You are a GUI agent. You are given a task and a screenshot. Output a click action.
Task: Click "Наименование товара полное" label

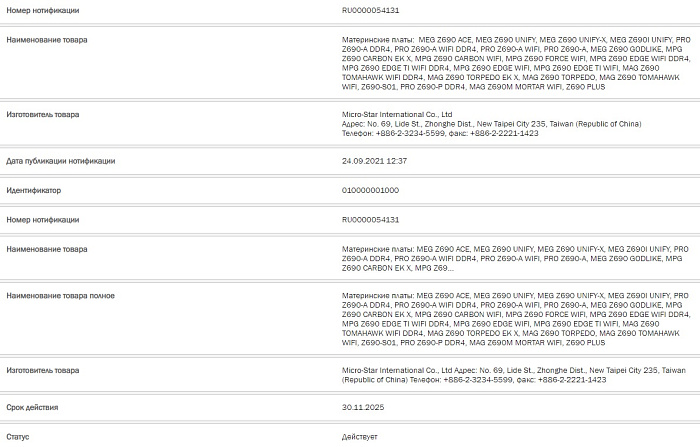[60, 296]
